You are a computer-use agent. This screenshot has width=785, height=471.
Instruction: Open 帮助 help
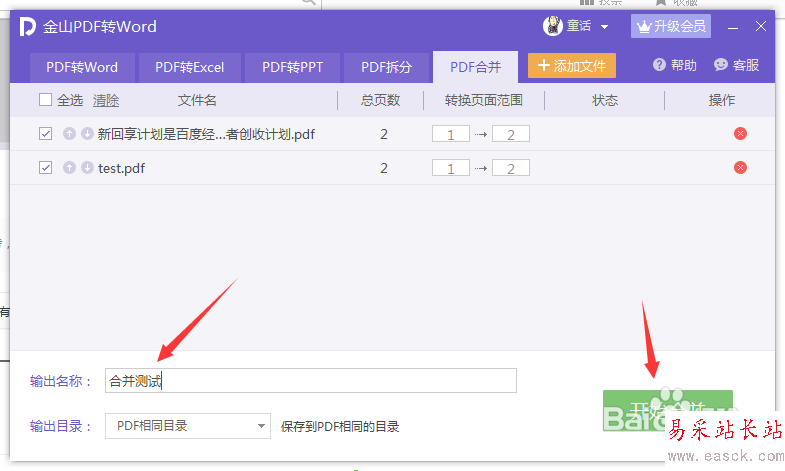coord(674,65)
